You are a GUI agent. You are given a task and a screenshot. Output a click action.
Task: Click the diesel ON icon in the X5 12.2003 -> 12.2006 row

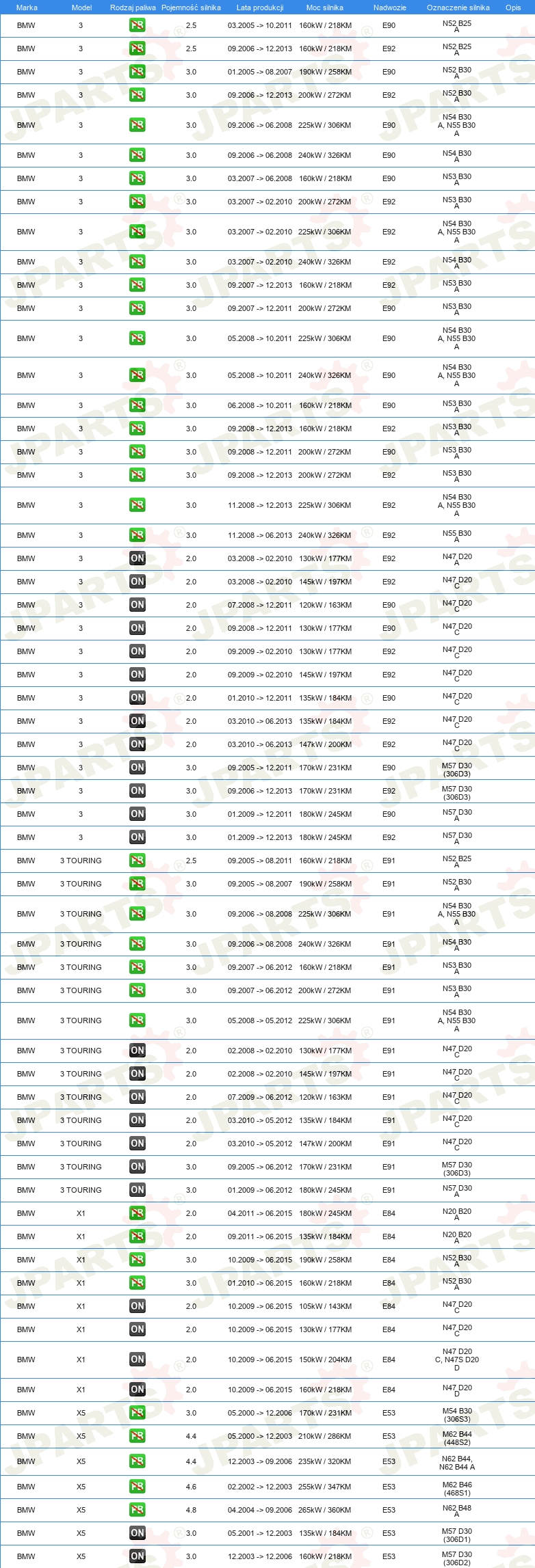pyautogui.click(x=137, y=1556)
